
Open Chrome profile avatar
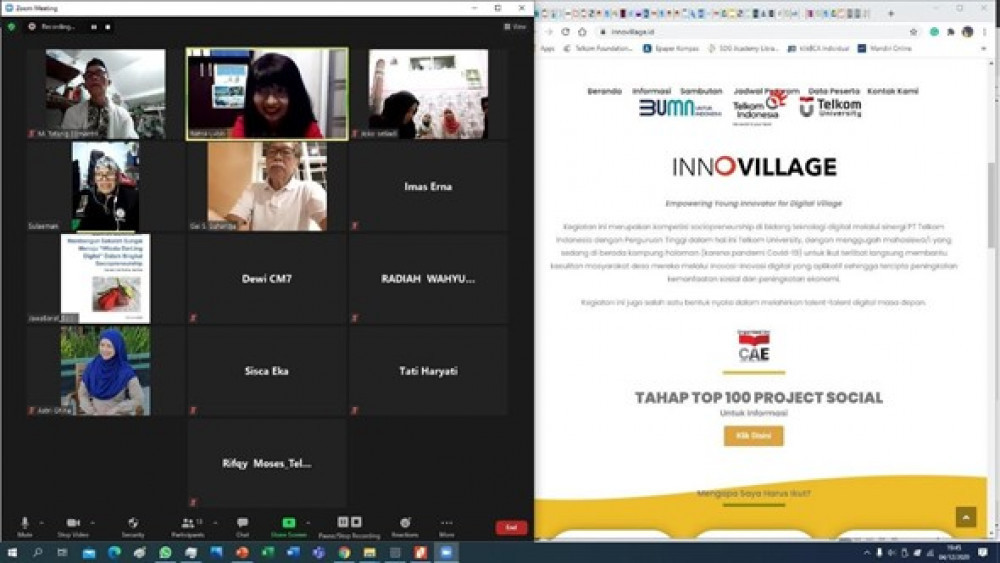(967, 31)
